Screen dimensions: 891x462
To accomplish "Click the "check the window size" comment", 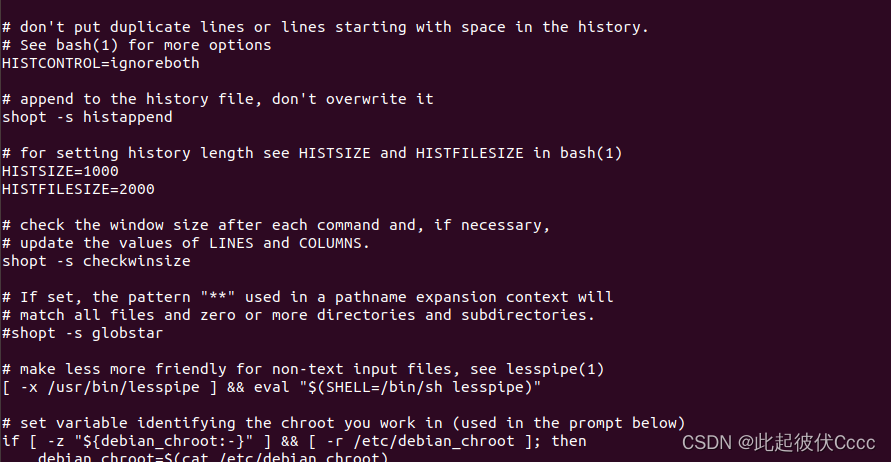I will [276, 225].
